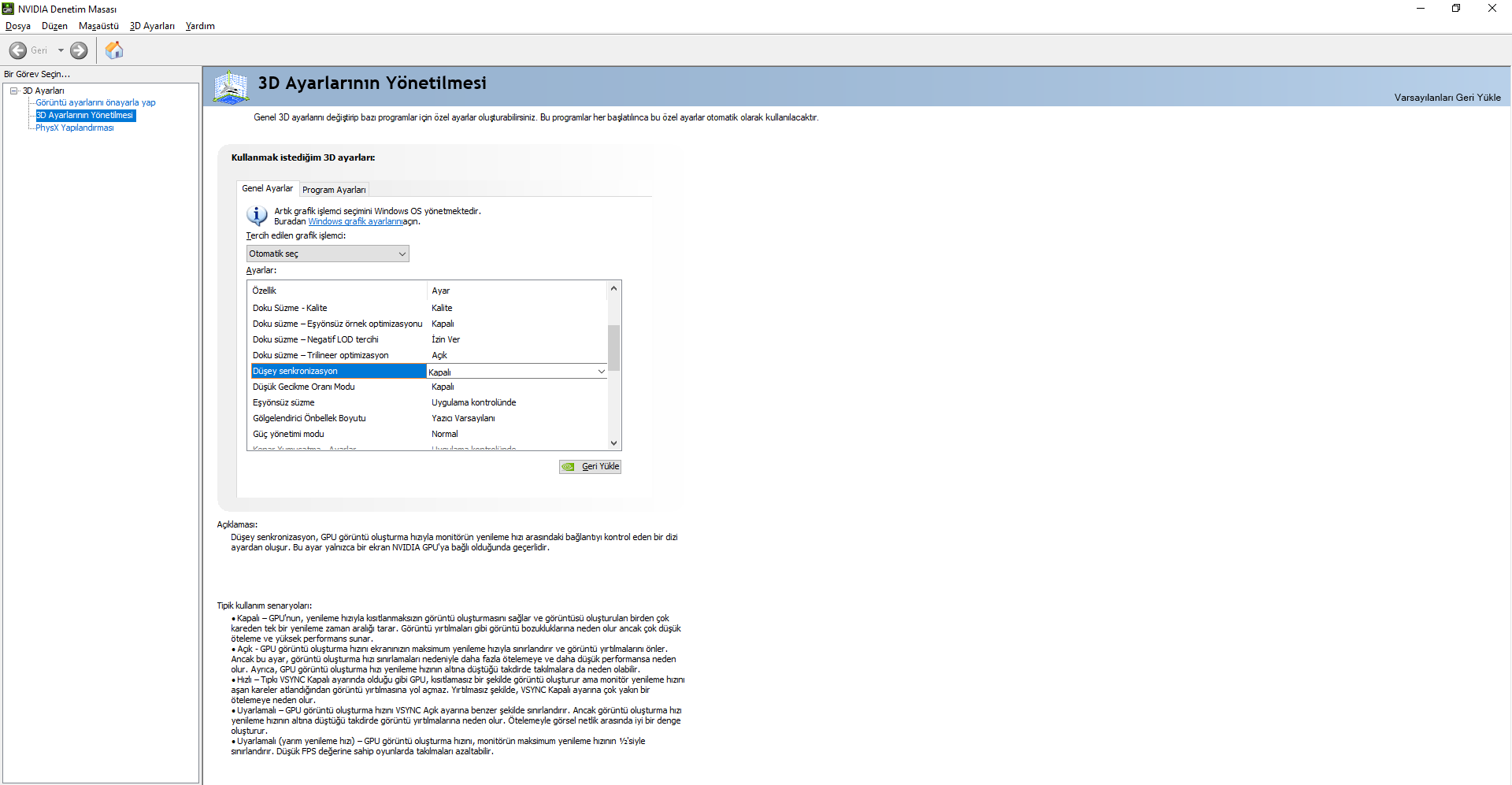Click the İzin Ver setting value
The image size is (1512, 785).
point(446,339)
